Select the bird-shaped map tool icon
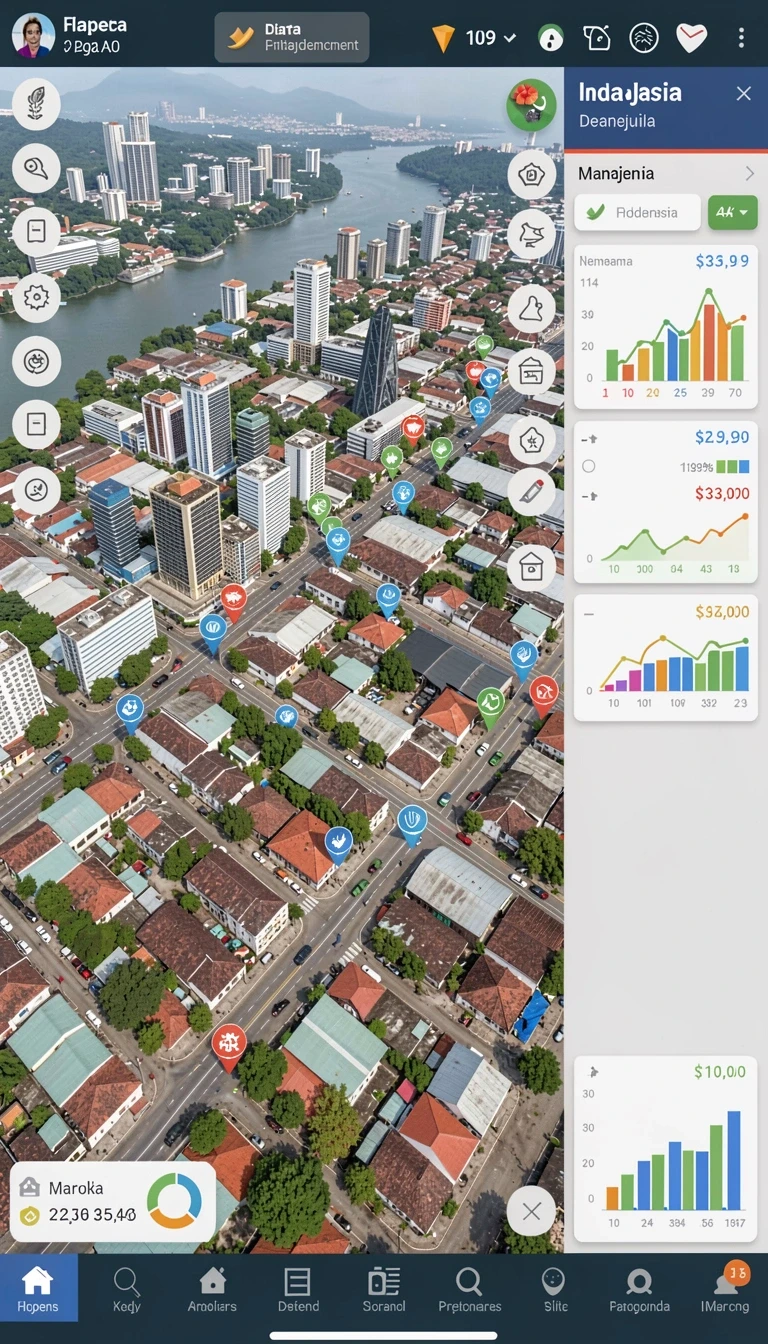This screenshot has width=768, height=1344. [x=531, y=235]
